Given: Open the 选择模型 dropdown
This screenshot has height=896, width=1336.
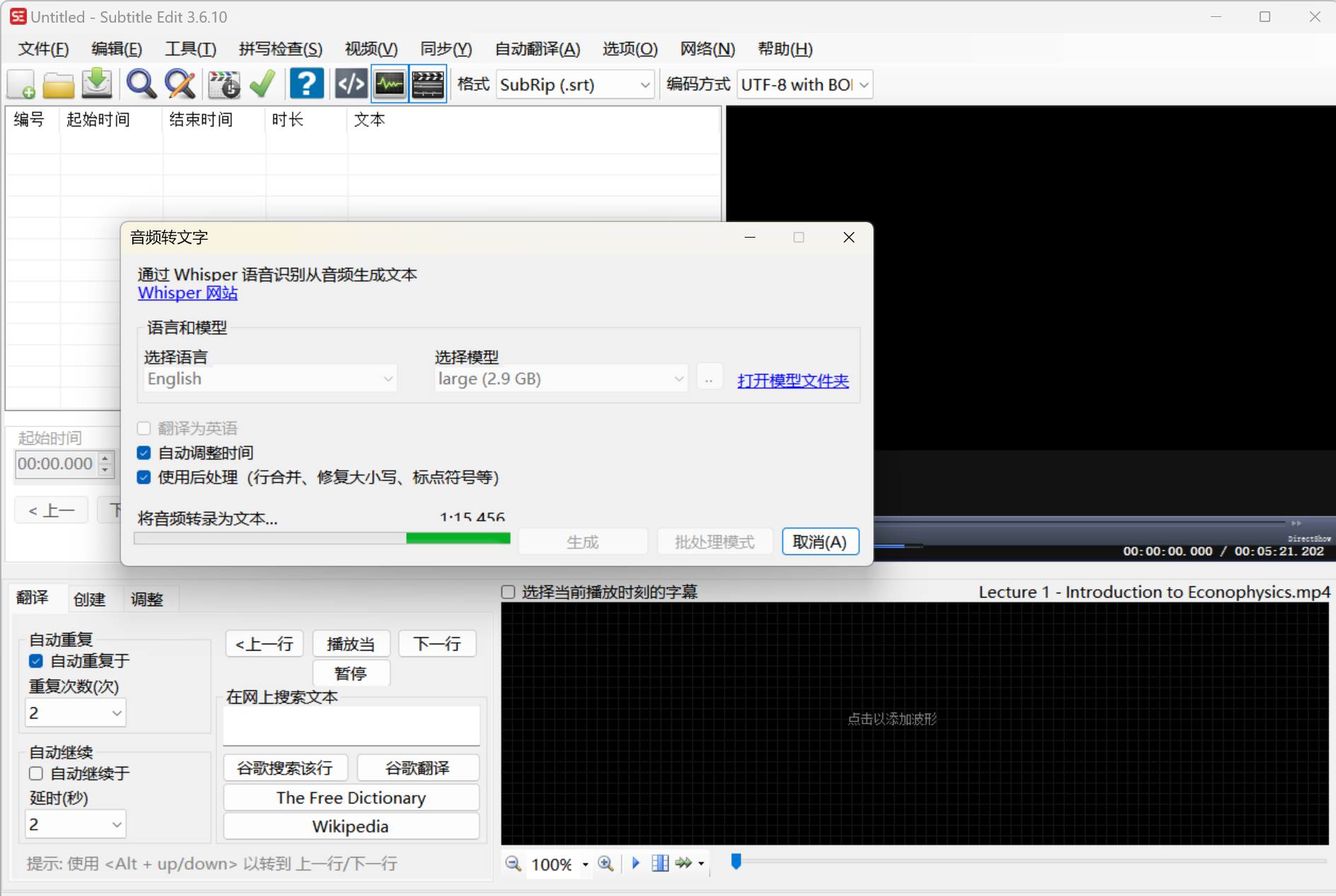Looking at the screenshot, I should click(560, 378).
